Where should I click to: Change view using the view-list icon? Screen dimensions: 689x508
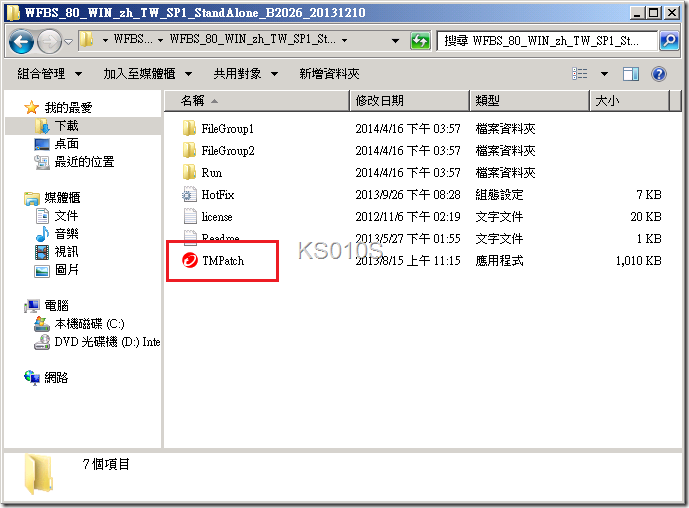580,74
